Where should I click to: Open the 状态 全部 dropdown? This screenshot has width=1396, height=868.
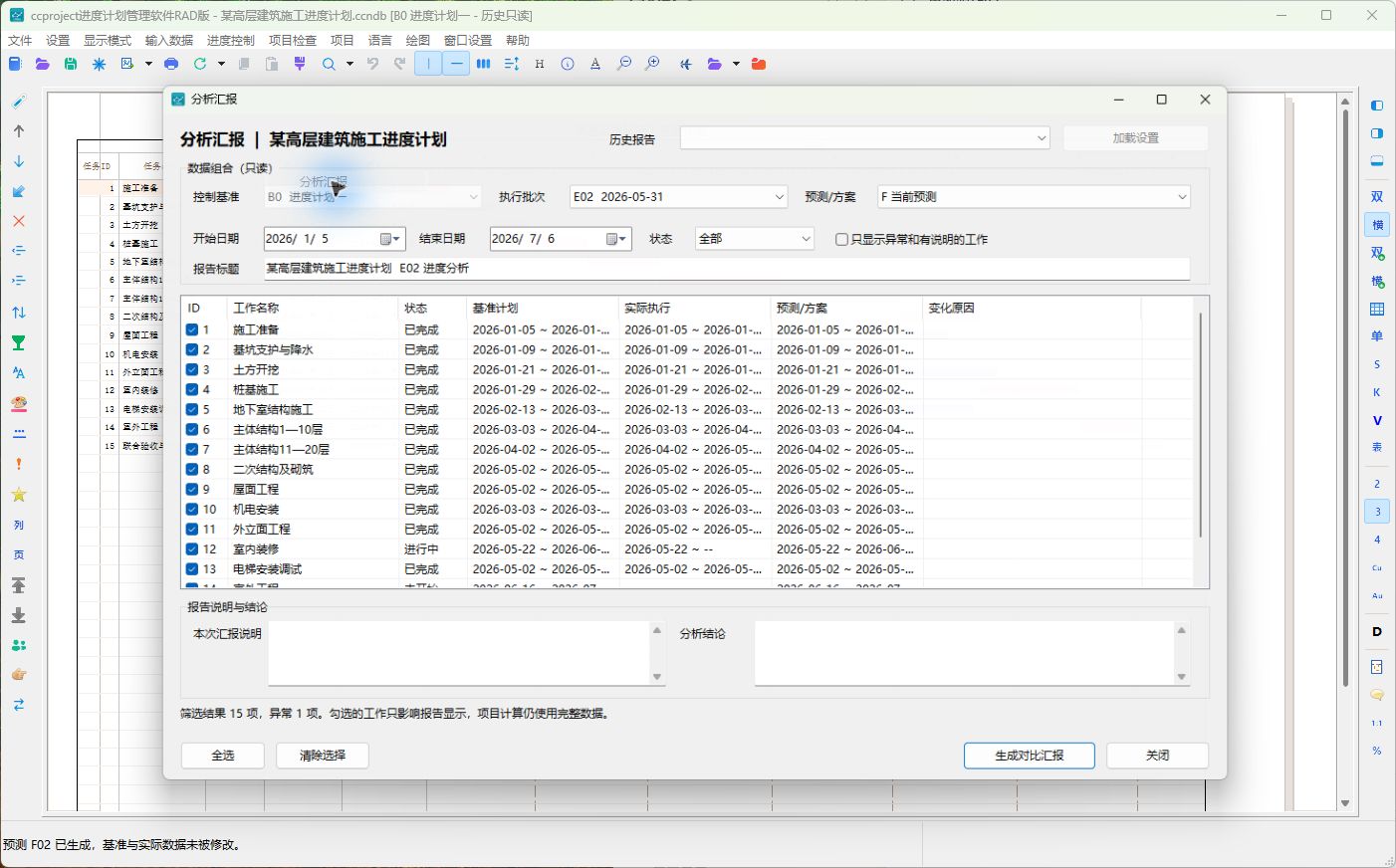click(x=755, y=239)
